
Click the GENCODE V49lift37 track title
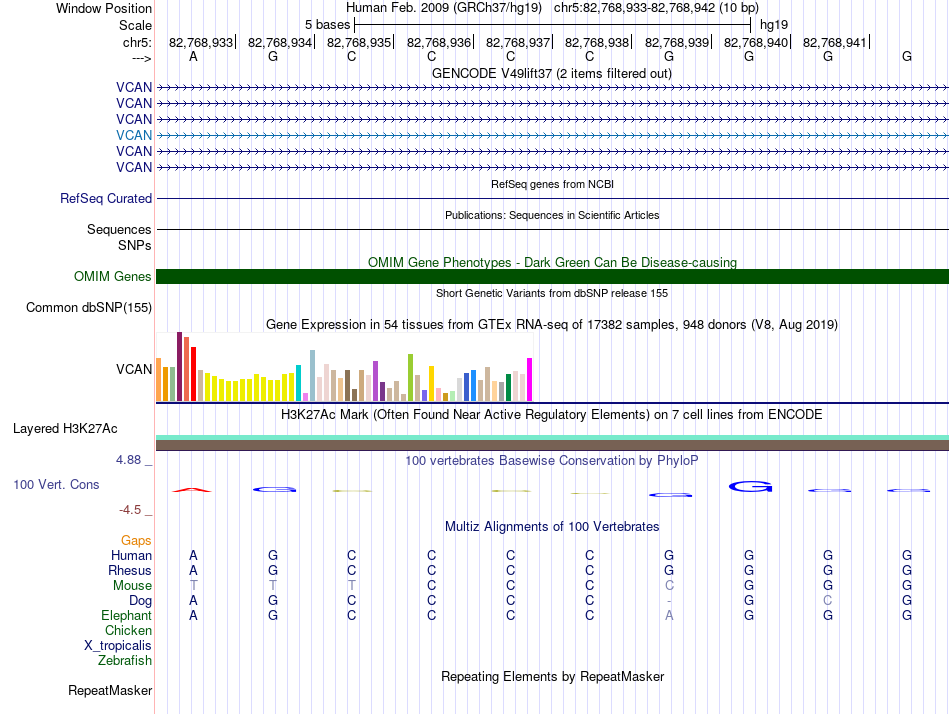pyautogui.click(x=552, y=74)
